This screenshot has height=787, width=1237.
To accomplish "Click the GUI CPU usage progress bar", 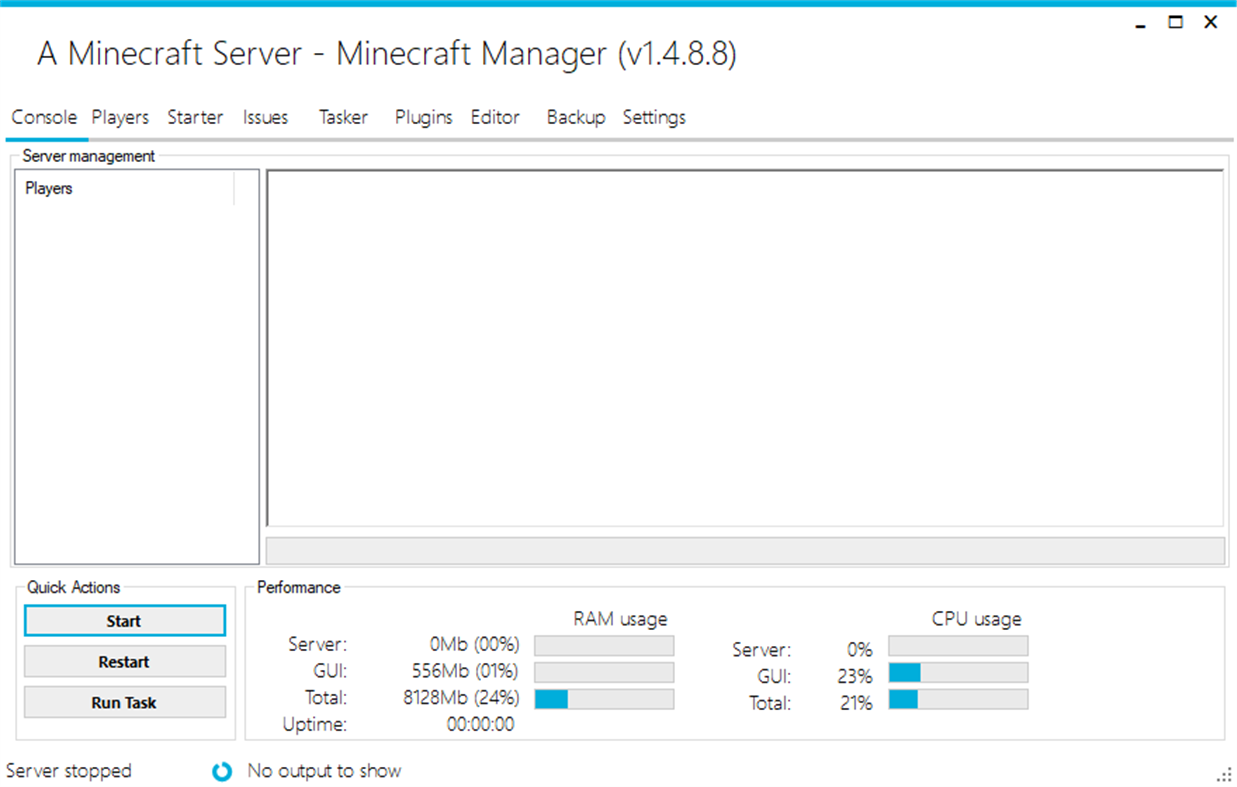I will pos(957,672).
